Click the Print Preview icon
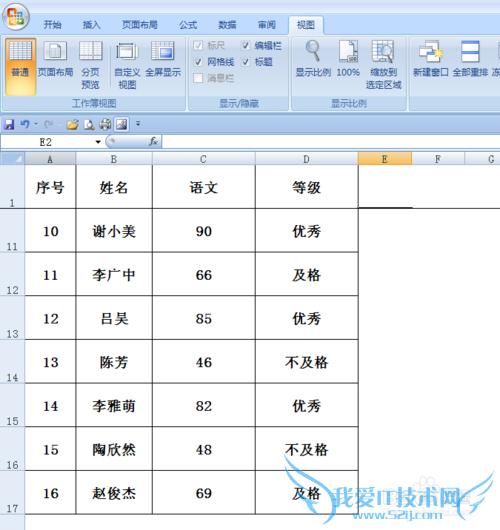Image resolution: width=500 pixels, height=530 pixels. [89, 124]
